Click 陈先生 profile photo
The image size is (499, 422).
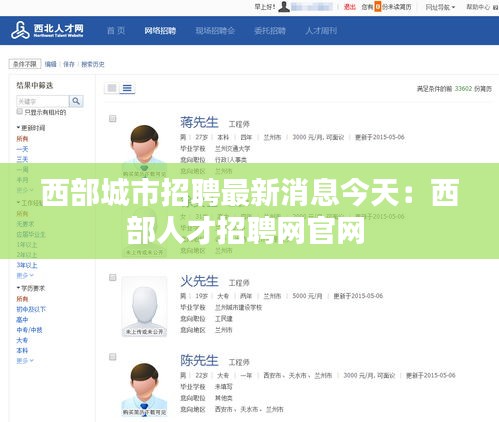[144, 389]
